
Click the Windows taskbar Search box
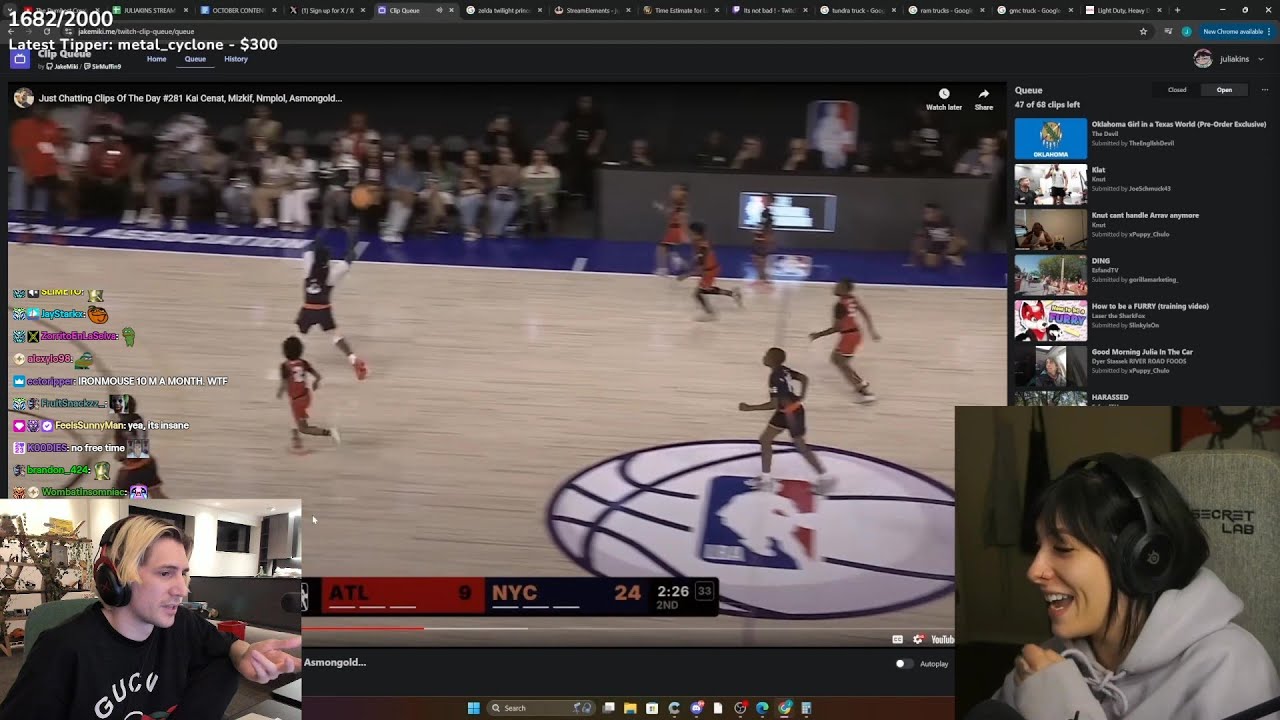(x=540, y=708)
